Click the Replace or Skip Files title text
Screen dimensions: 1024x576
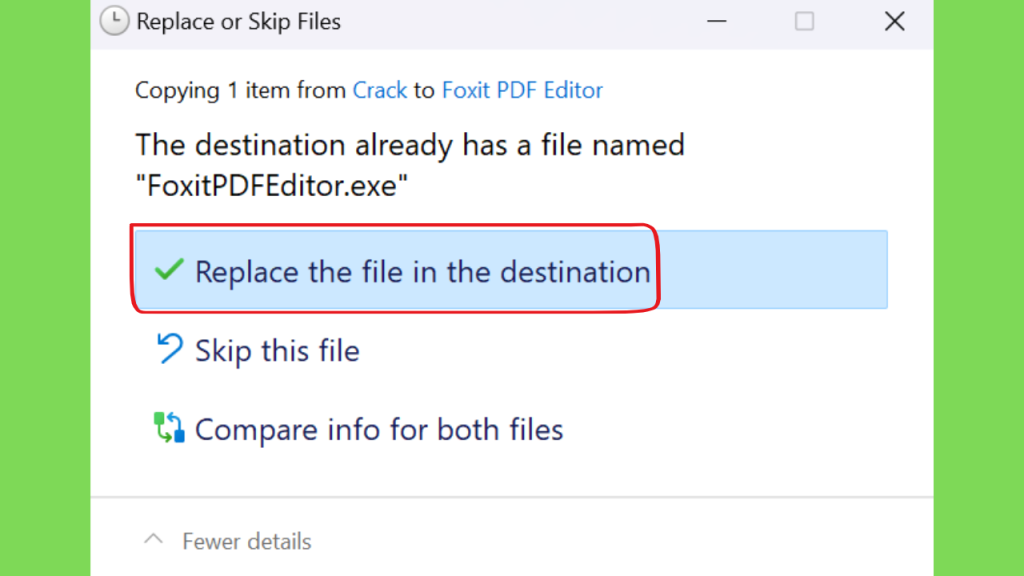238,22
